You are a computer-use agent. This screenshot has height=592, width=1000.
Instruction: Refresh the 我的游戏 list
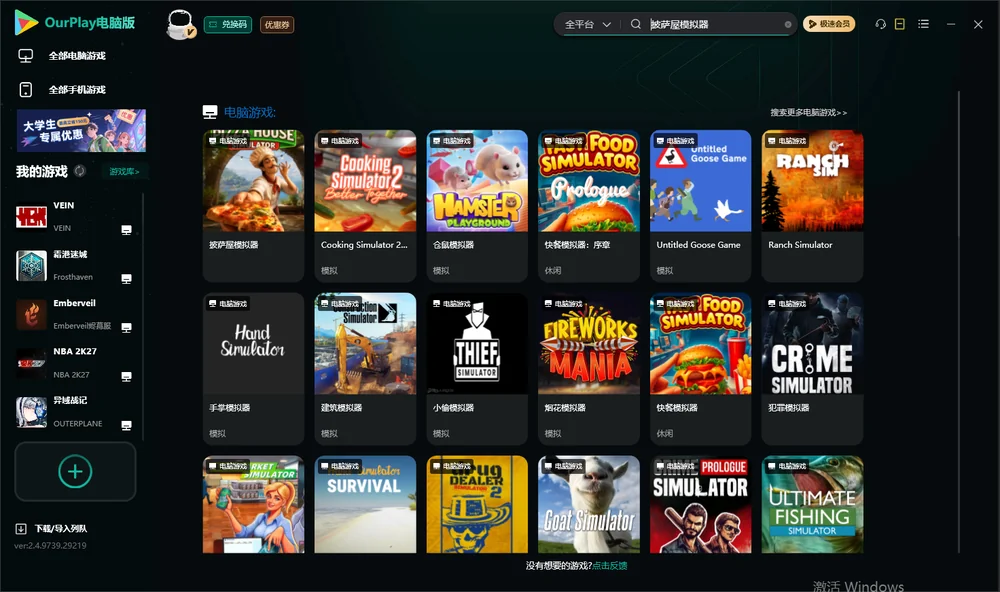tap(80, 171)
